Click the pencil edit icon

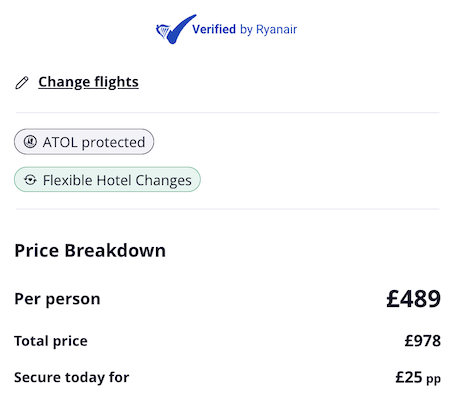point(22,83)
